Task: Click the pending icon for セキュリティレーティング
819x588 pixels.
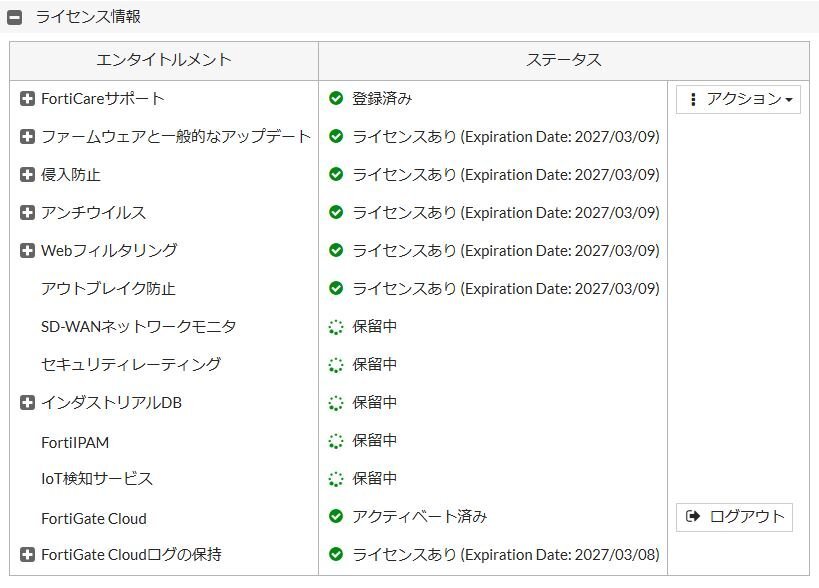Action: point(336,365)
